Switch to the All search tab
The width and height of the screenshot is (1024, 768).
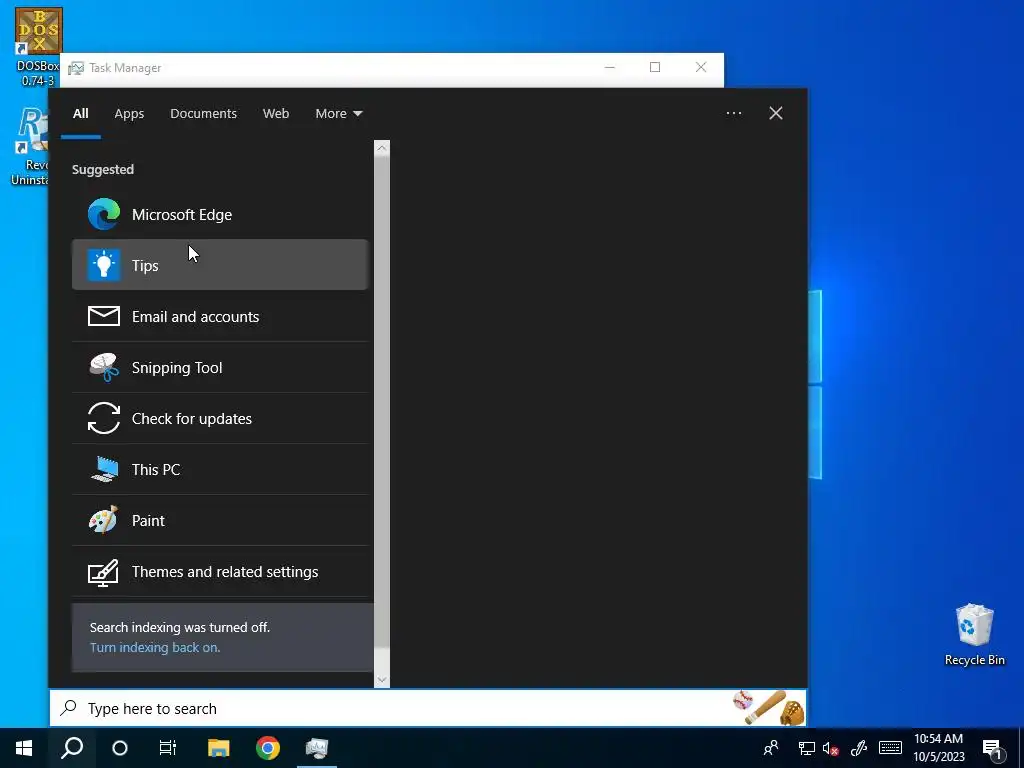[80, 114]
